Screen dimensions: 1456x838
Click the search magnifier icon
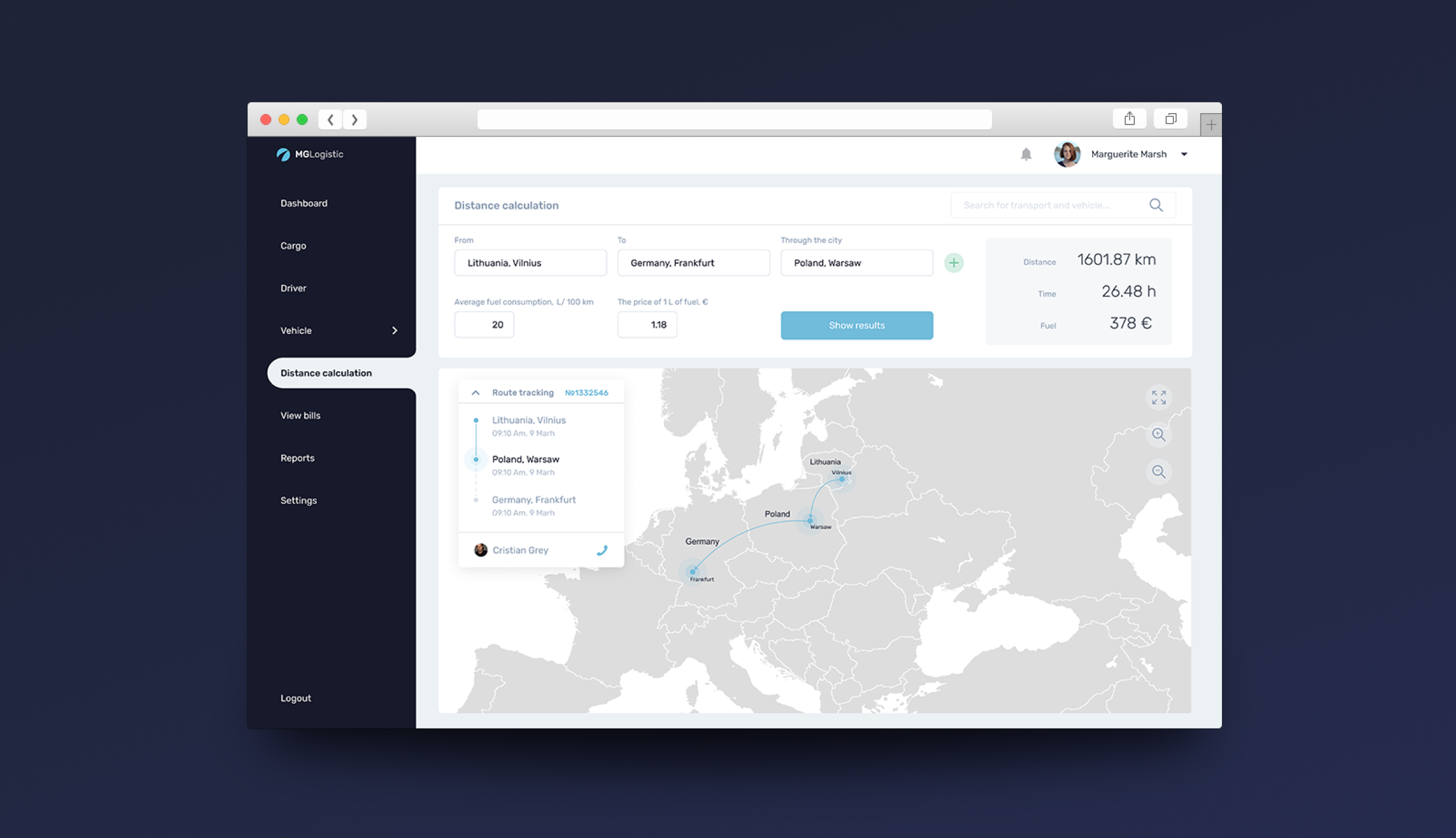click(x=1155, y=205)
